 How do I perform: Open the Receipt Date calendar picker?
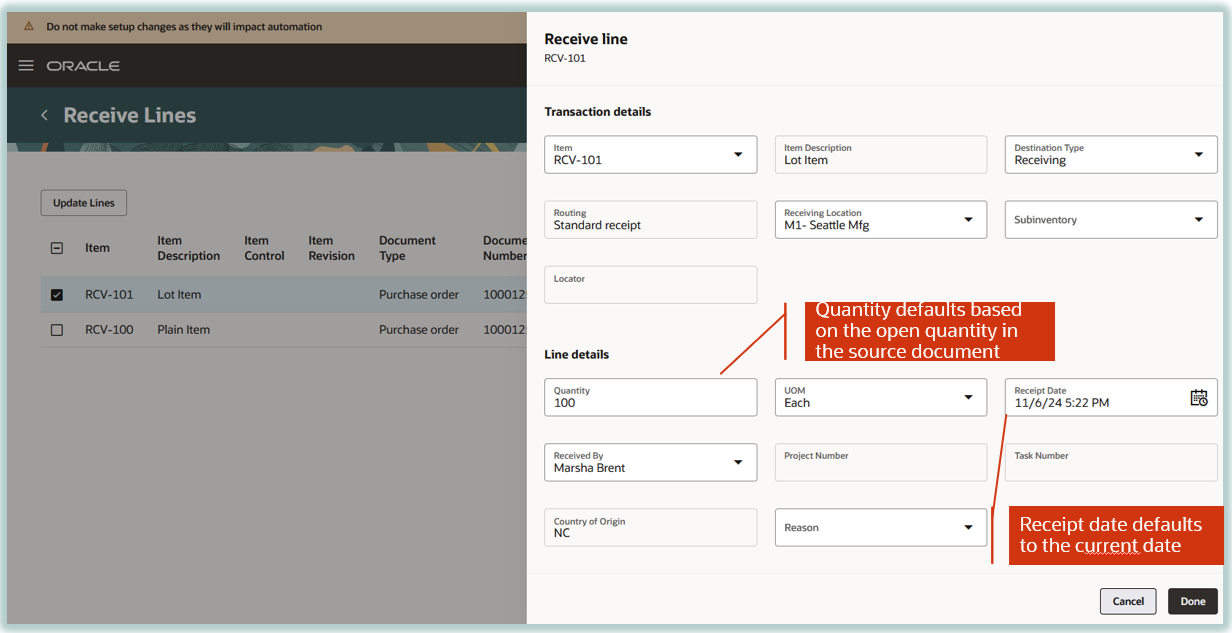[x=1199, y=397]
